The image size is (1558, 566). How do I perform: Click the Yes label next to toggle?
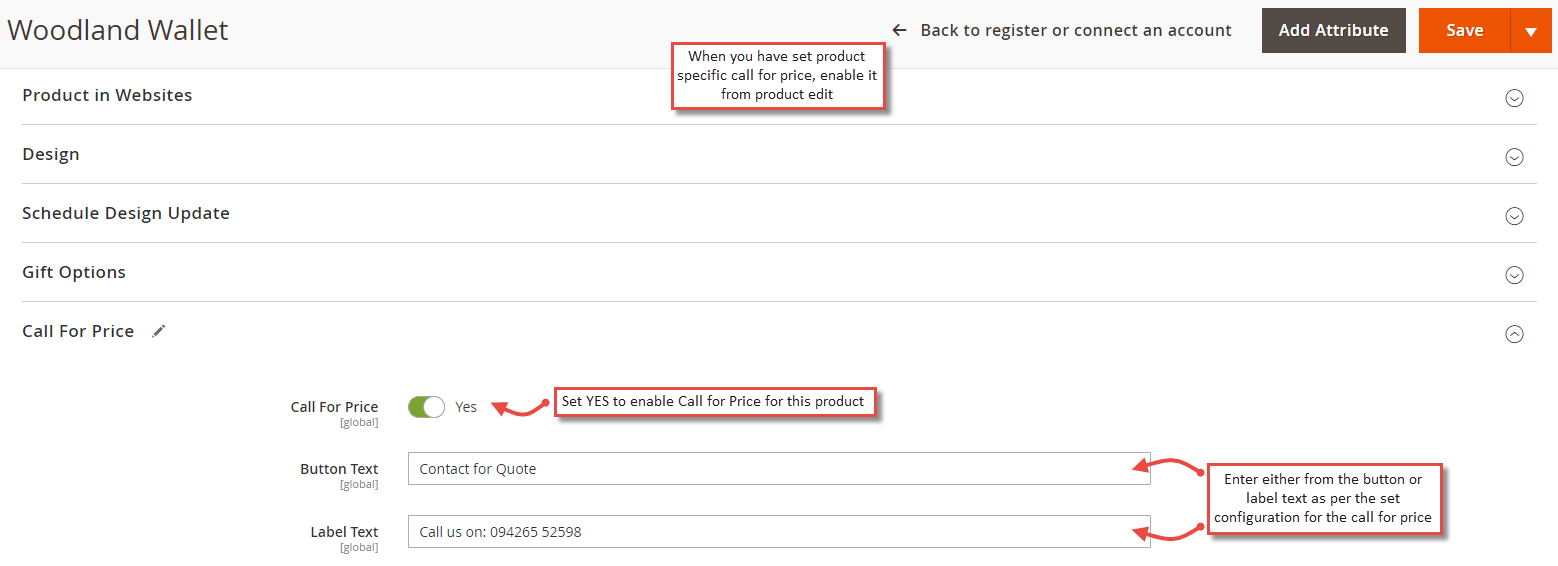[x=466, y=407]
